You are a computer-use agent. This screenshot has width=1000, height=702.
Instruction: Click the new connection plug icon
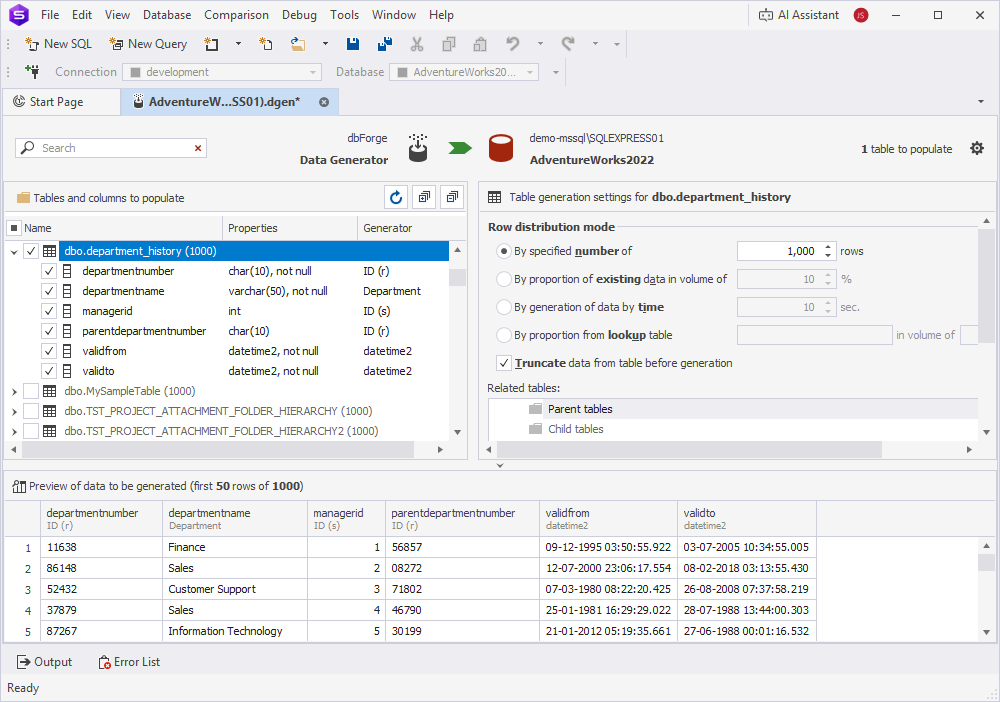32,71
